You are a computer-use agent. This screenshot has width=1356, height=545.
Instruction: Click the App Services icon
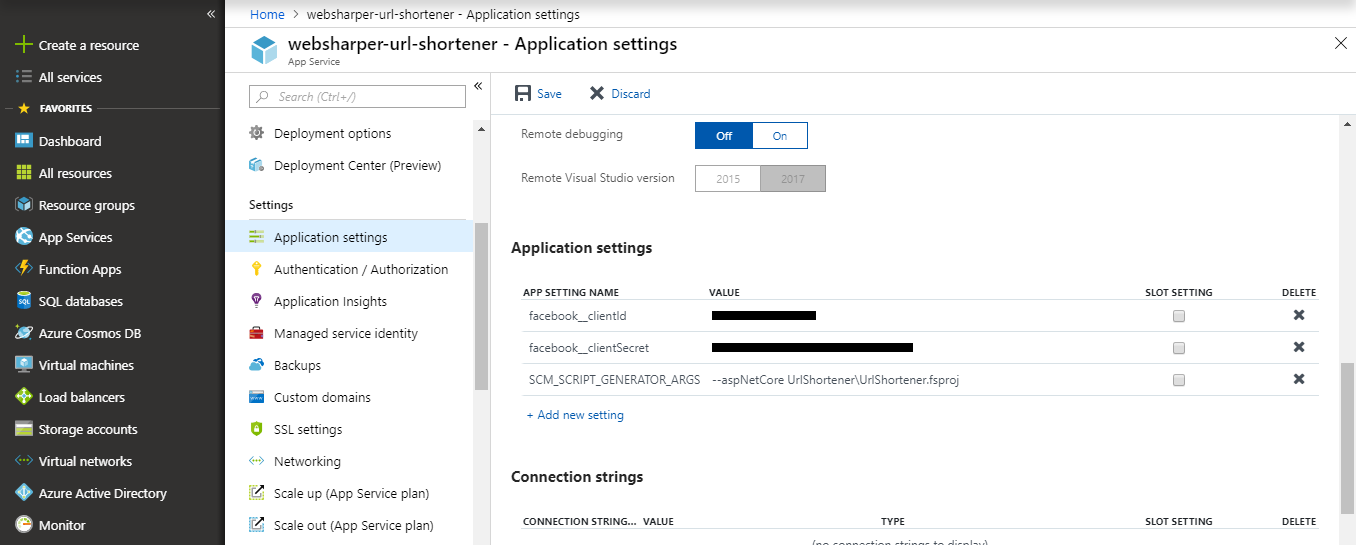point(24,237)
